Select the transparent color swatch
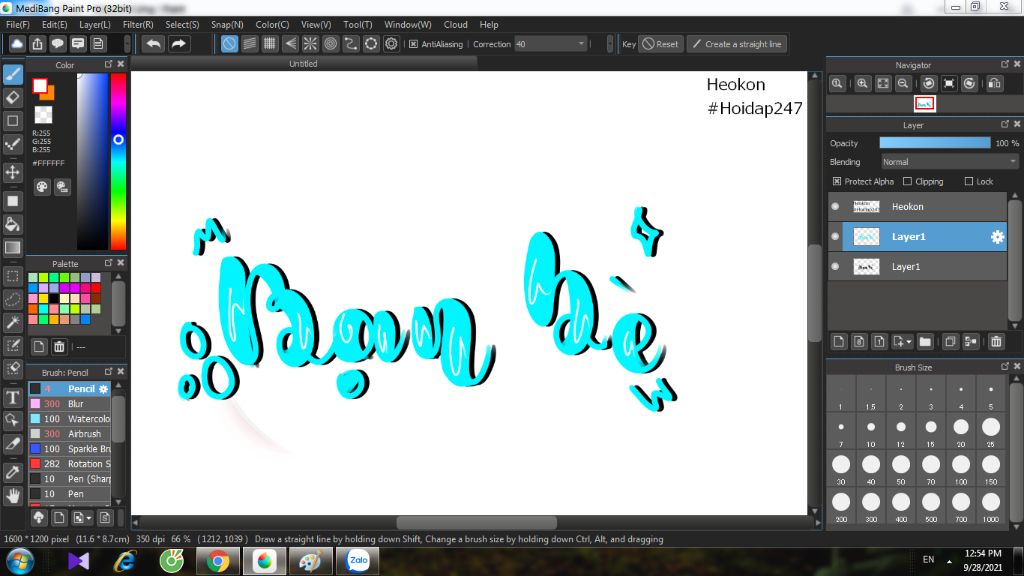Screen dimensions: 1024x576 (x=43, y=114)
